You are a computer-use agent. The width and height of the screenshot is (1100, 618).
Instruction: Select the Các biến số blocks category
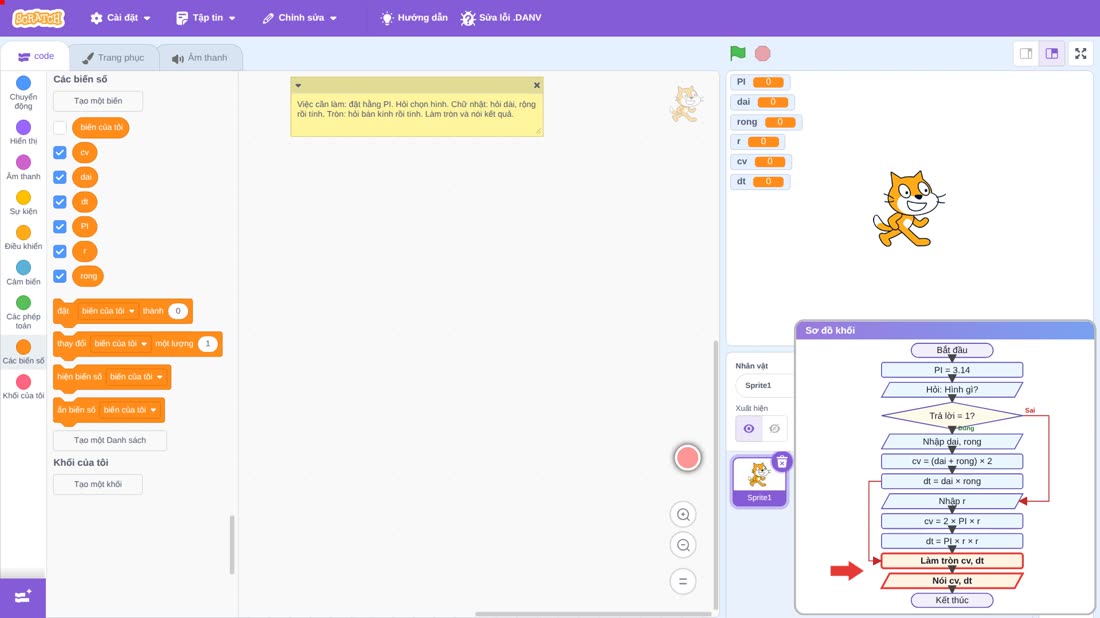[x=23, y=351]
